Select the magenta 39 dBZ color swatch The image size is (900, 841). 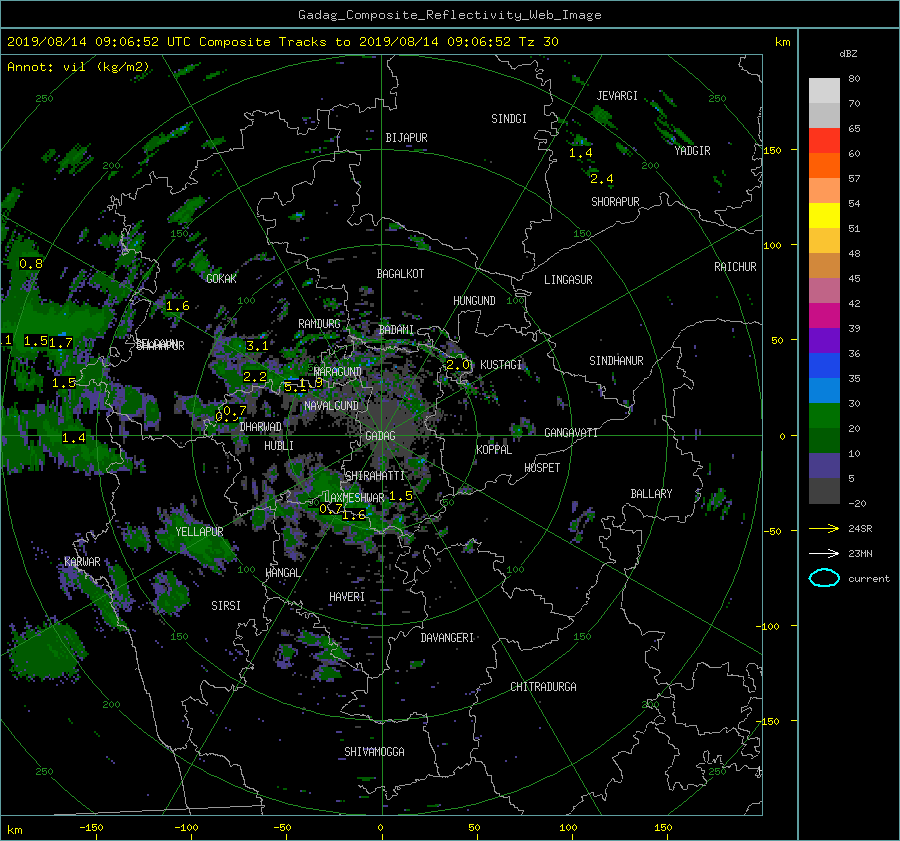824,316
